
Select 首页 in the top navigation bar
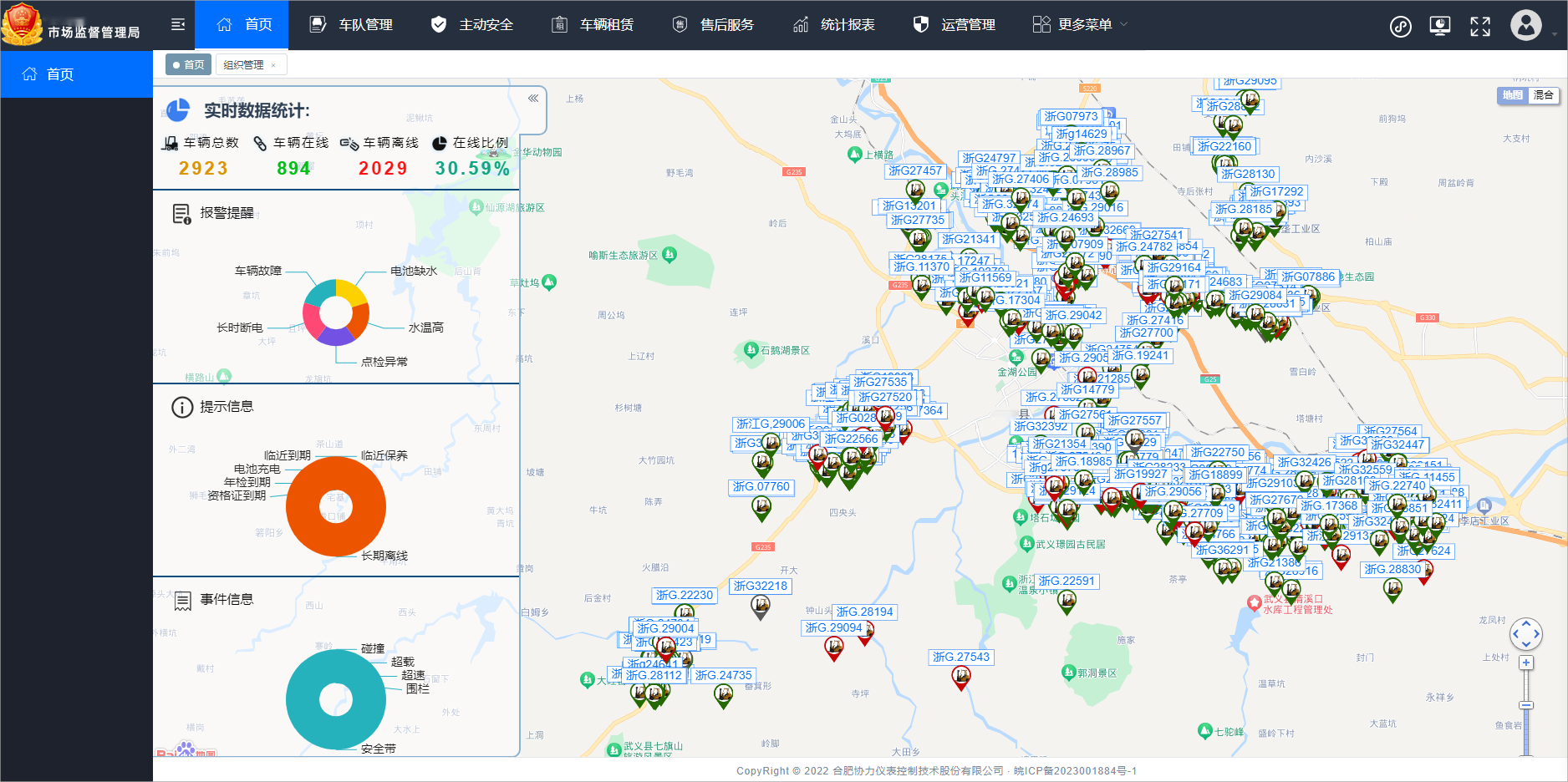tap(242, 25)
